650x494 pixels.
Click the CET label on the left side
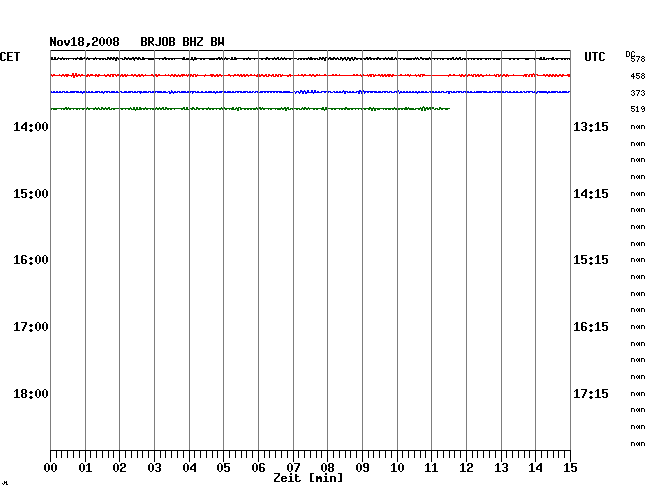point(10,57)
